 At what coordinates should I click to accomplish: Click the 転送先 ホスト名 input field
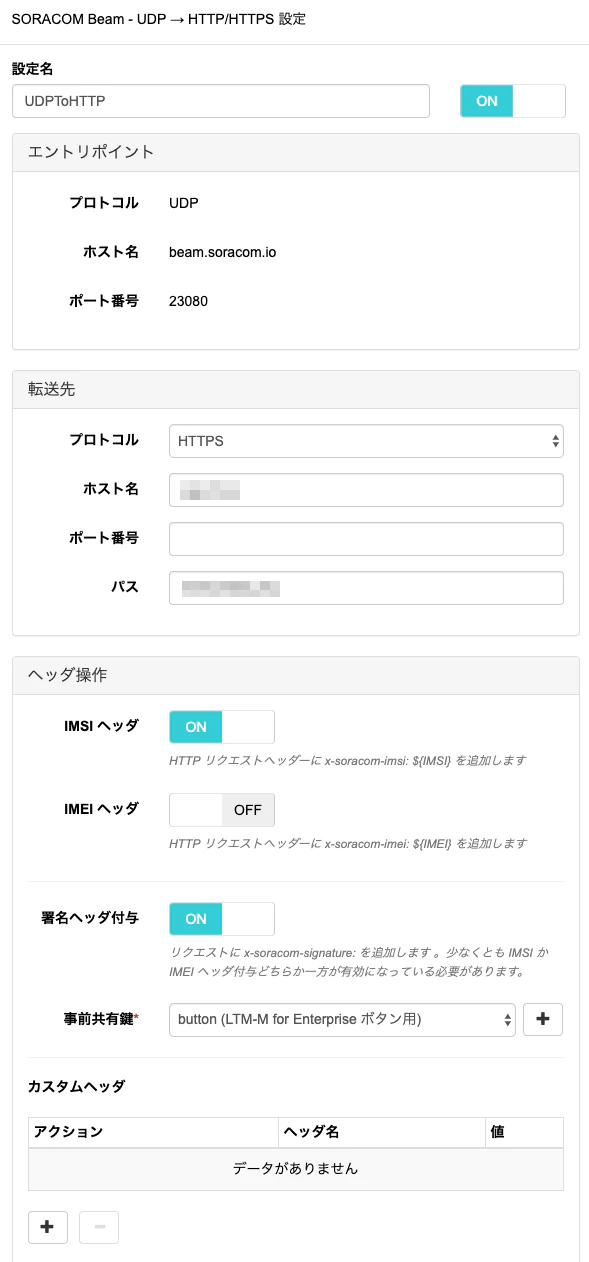[x=366, y=490]
